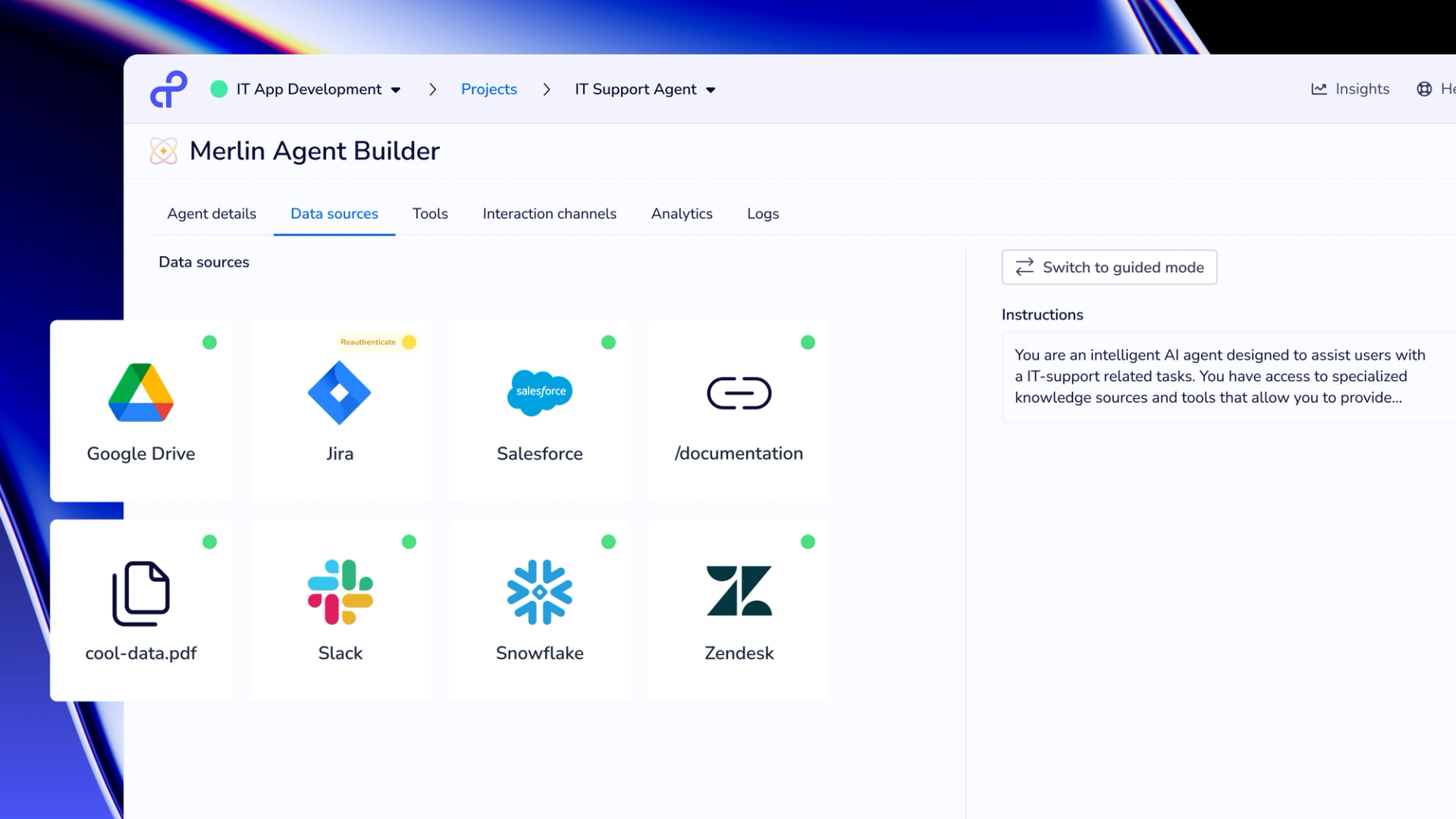Click the app logo in the header
Screen dimensions: 1456x819
168,89
